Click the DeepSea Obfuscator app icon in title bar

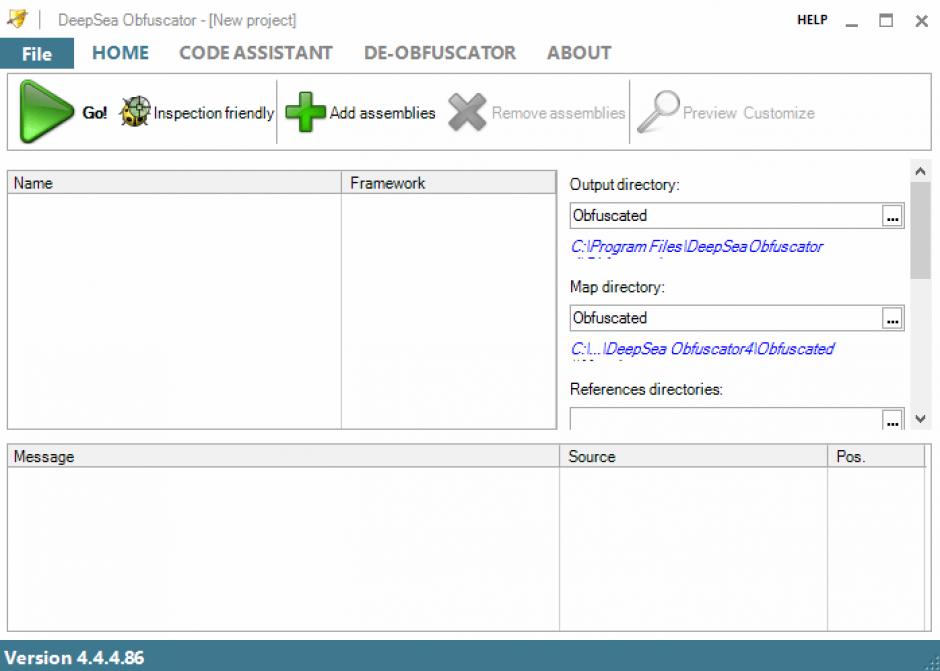[17, 19]
